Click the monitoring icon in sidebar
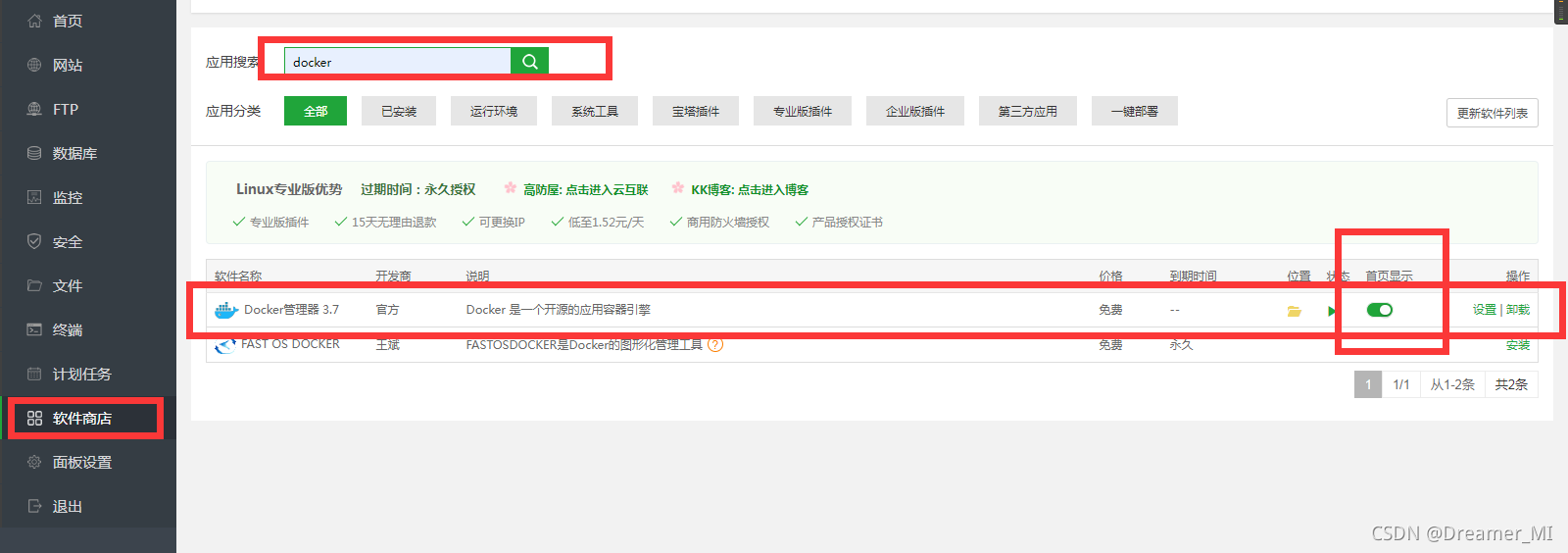This screenshot has height=553, width=1568. [x=34, y=197]
